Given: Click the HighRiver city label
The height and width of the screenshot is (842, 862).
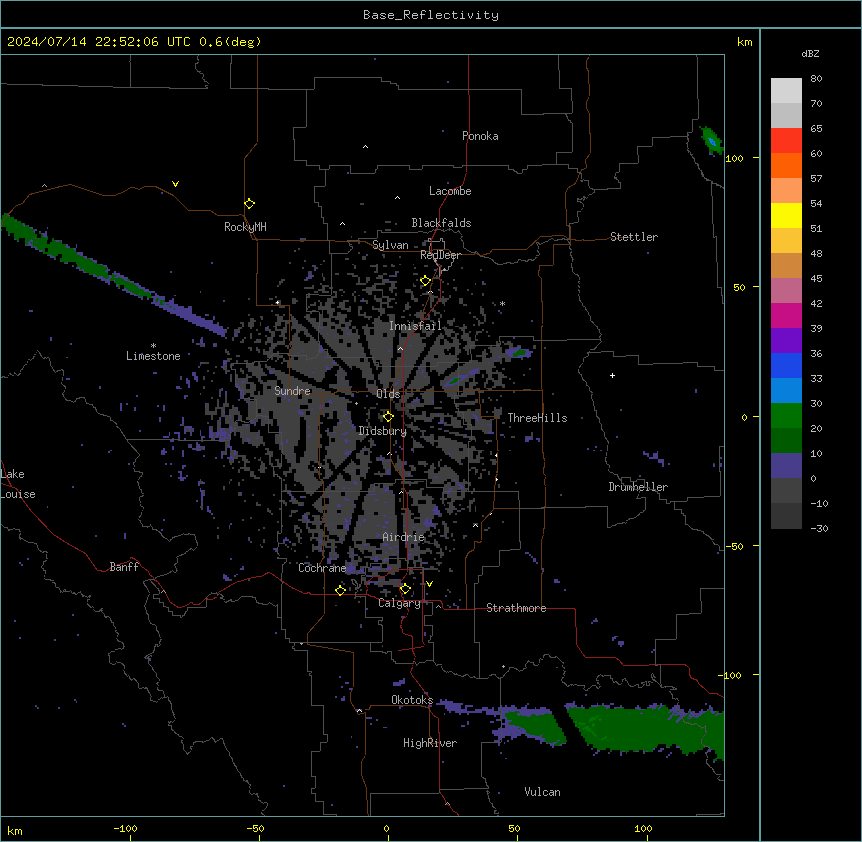Looking at the screenshot, I should [430, 743].
